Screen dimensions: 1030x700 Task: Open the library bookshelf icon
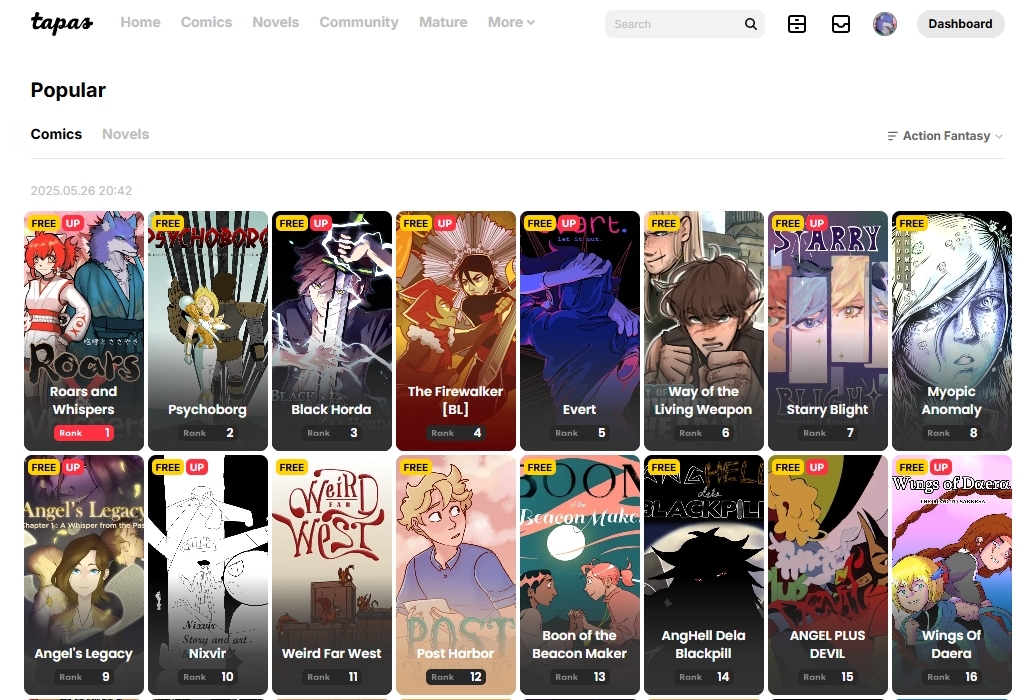(x=796, y=24)
